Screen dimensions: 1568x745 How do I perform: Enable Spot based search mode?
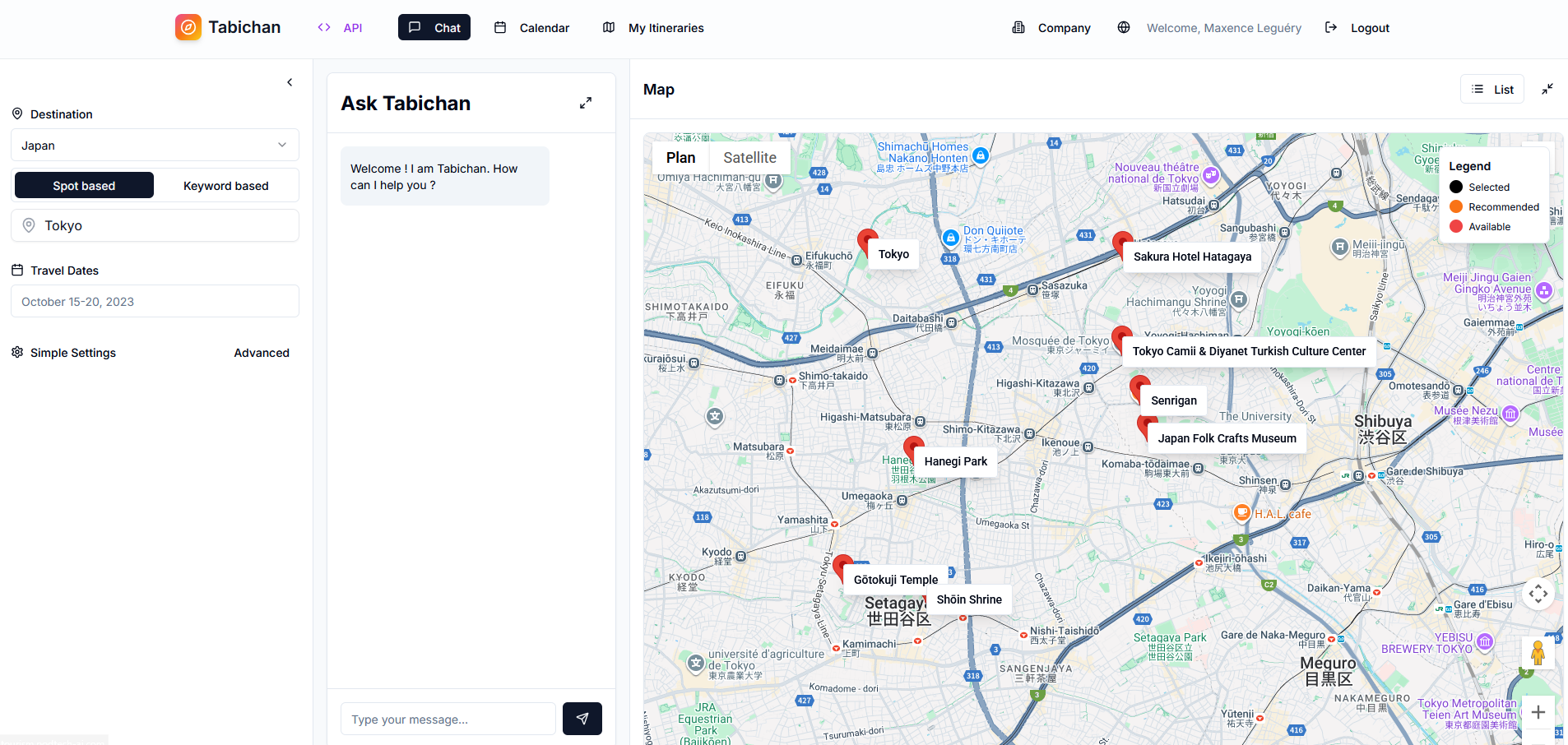point(83,185)
